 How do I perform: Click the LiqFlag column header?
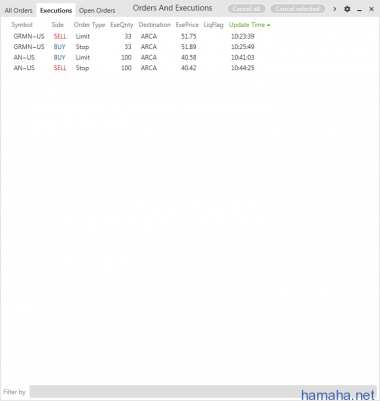click(x=213, y=25)
